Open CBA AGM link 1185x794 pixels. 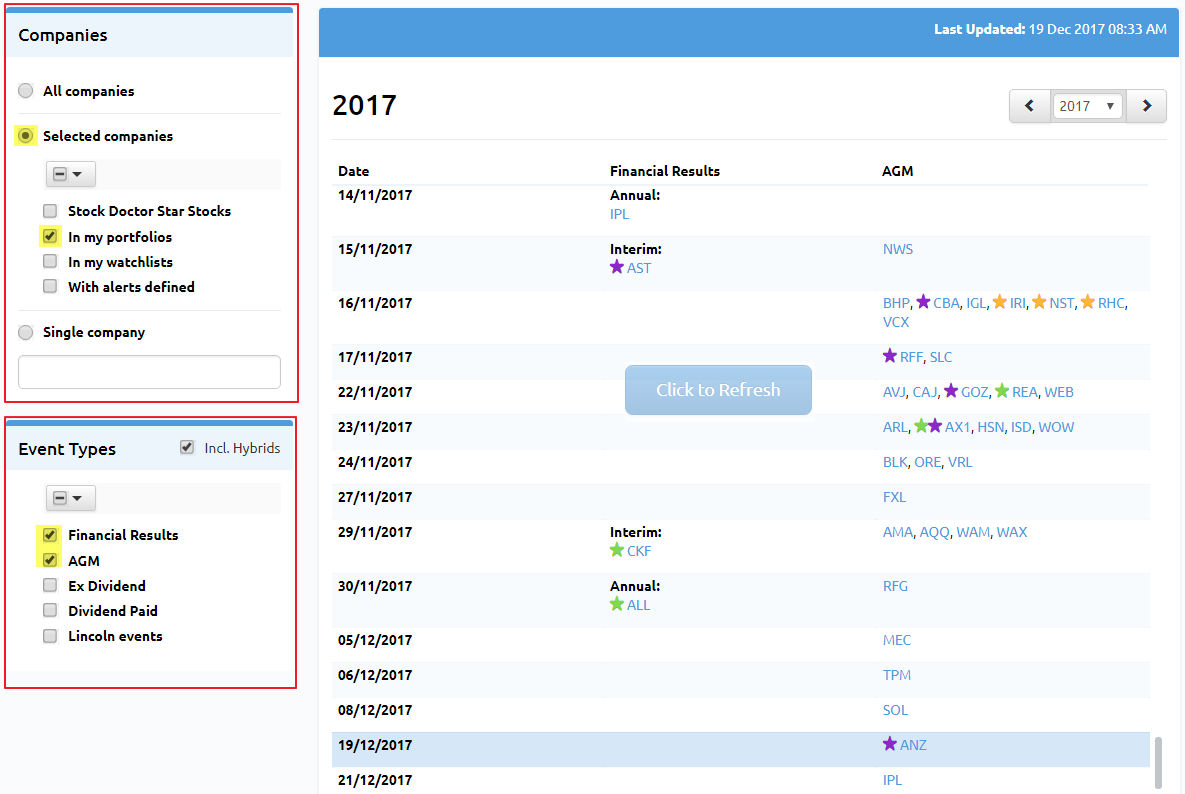coord(946,303)
